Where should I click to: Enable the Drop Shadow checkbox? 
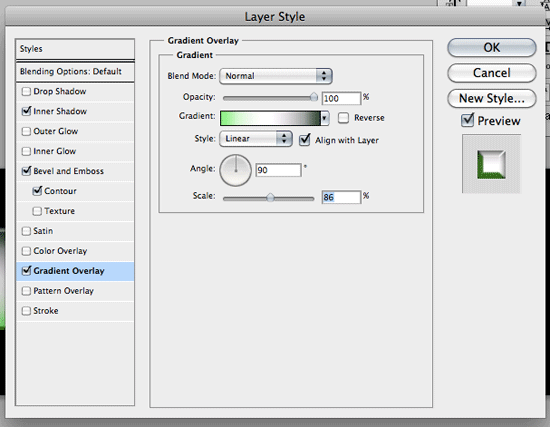click(26, 92)
